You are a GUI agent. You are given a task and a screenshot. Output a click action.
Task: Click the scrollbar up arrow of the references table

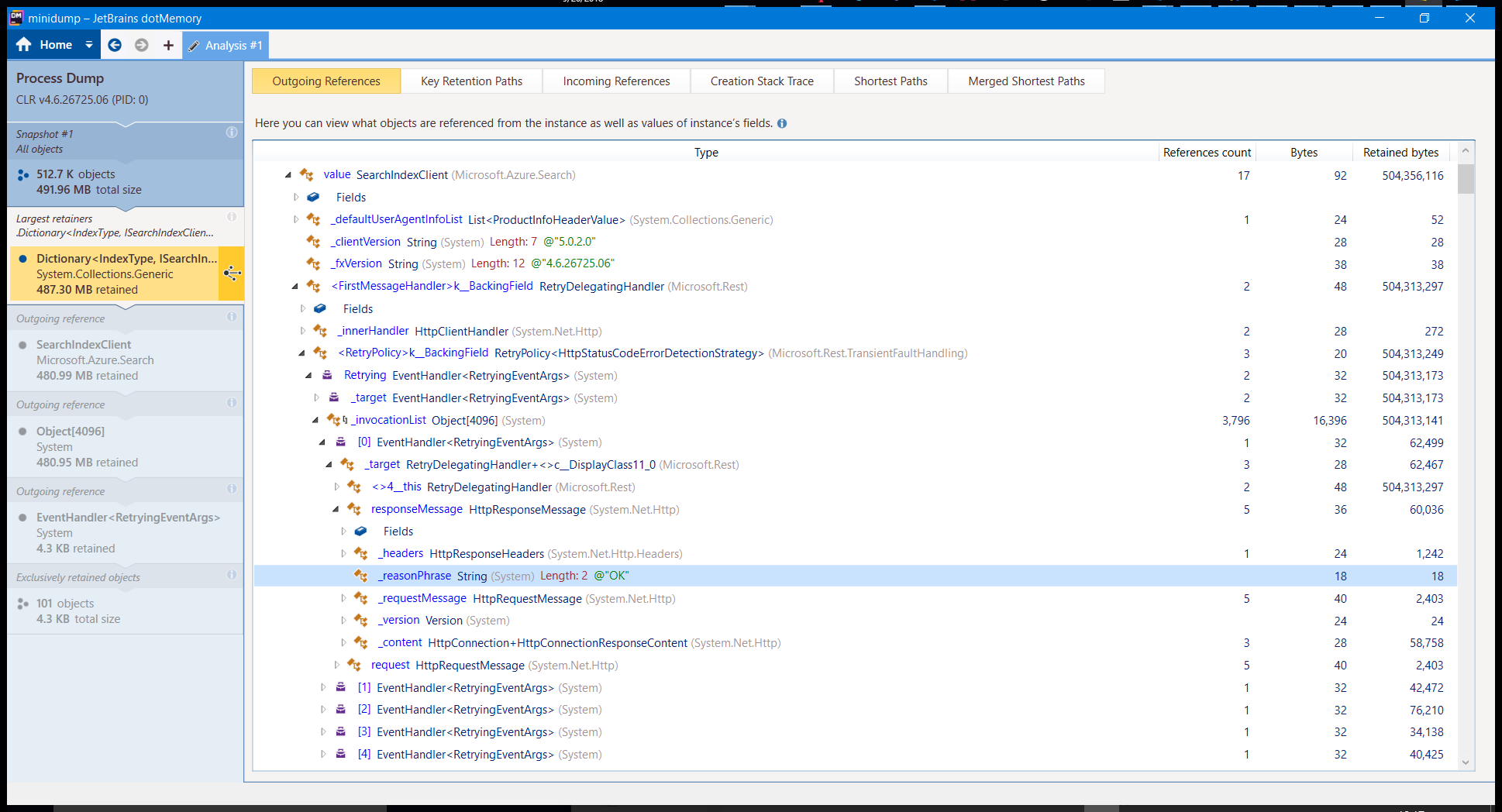pyautogui.click(x=1466, y=151)
